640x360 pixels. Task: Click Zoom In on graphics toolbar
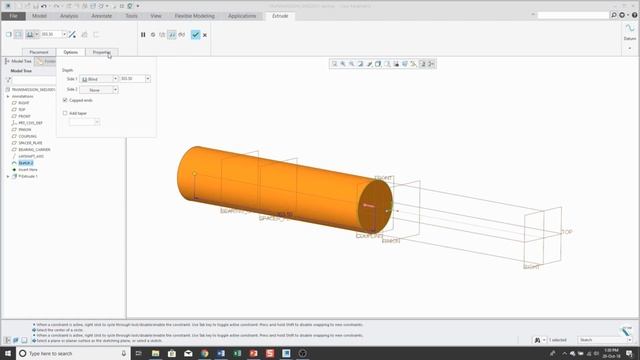coord(343,64)
